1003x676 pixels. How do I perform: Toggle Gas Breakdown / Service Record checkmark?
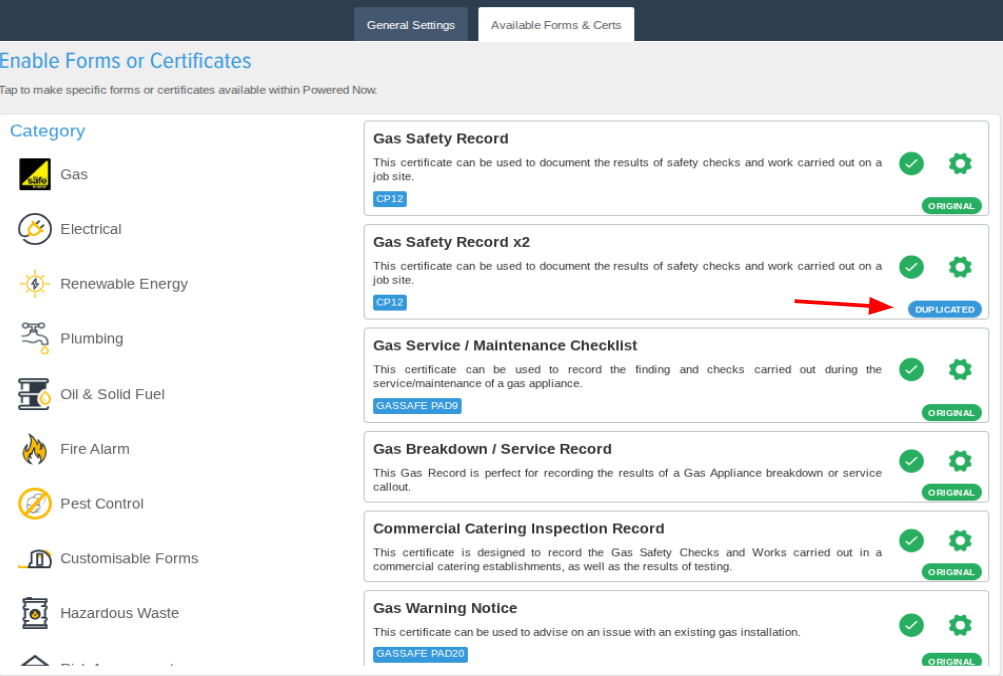[x=911, y=461]
